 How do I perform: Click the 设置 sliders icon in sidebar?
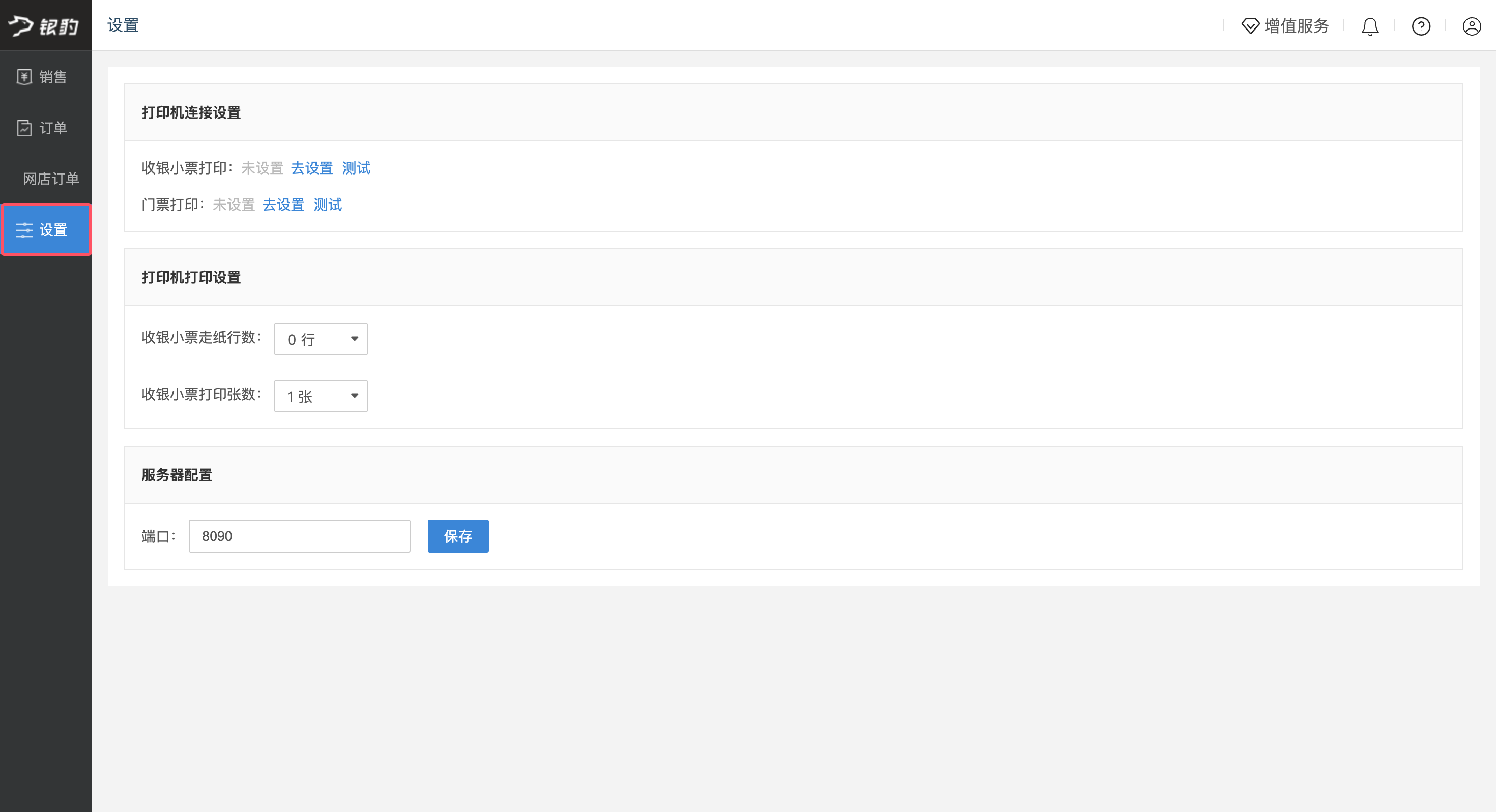[x=24, y=230]
